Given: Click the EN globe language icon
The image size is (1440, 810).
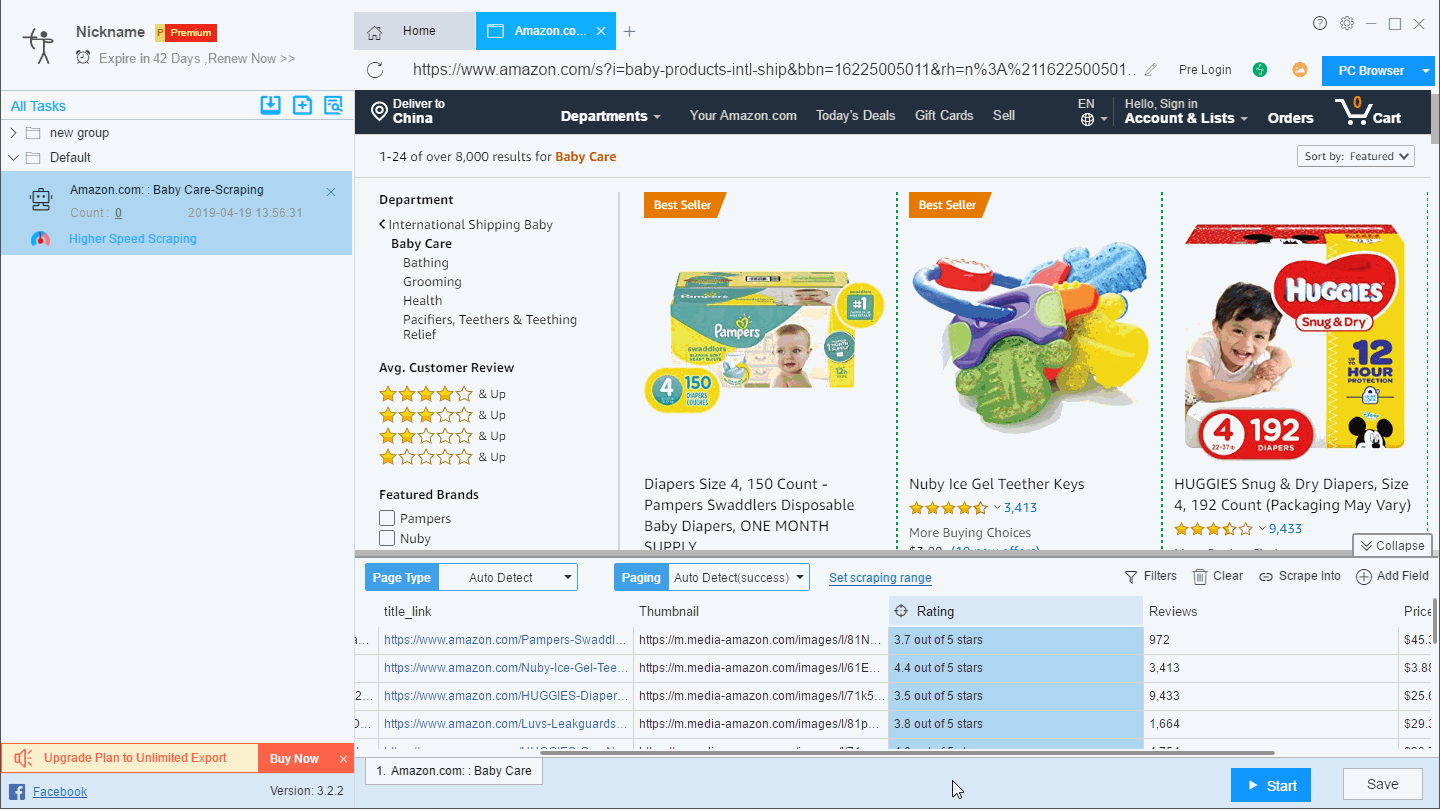Looking at the screenshot, I should 1087,119.
